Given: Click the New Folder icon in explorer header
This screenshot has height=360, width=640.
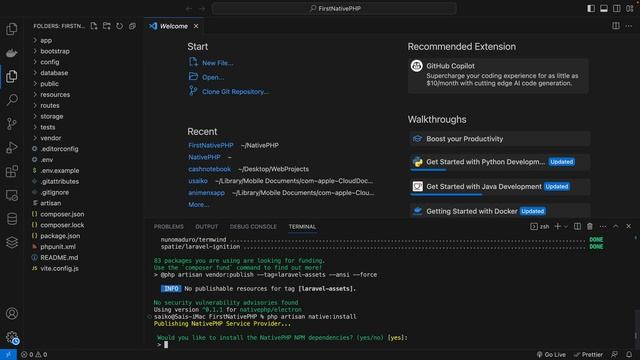Looking at the screenshot, I should (107, 26).
